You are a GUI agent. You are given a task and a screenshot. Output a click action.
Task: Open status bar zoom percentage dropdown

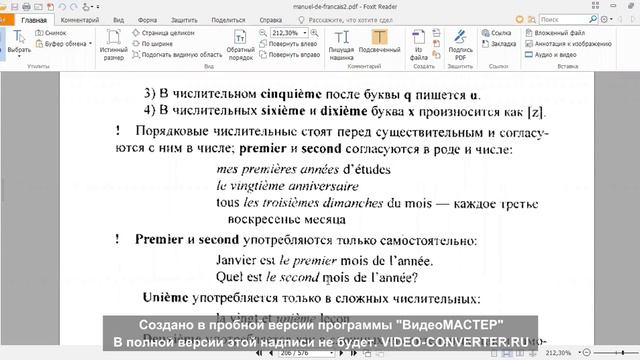[x=580, y=353]
